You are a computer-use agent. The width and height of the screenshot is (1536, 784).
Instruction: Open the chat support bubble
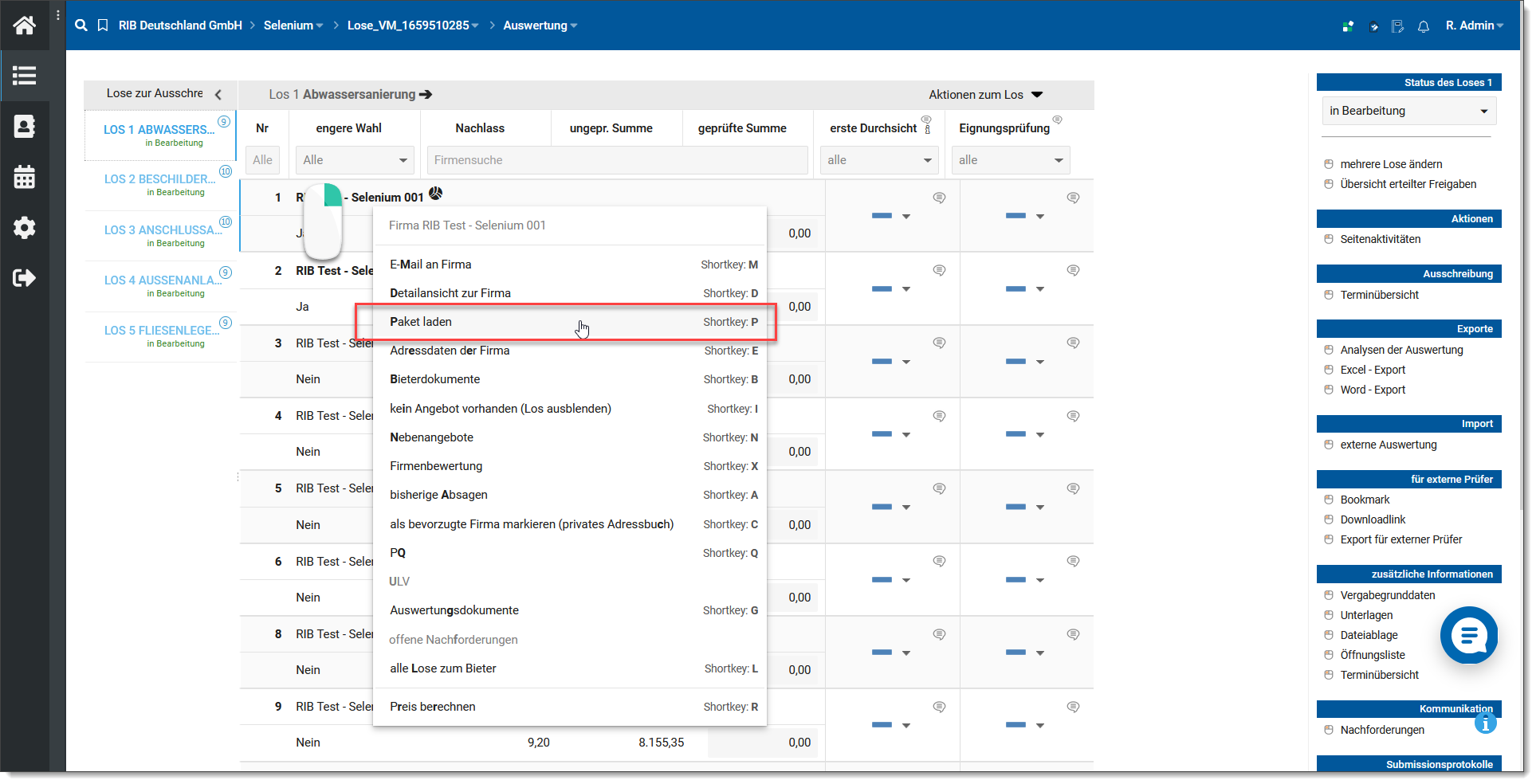(1468, 635)
